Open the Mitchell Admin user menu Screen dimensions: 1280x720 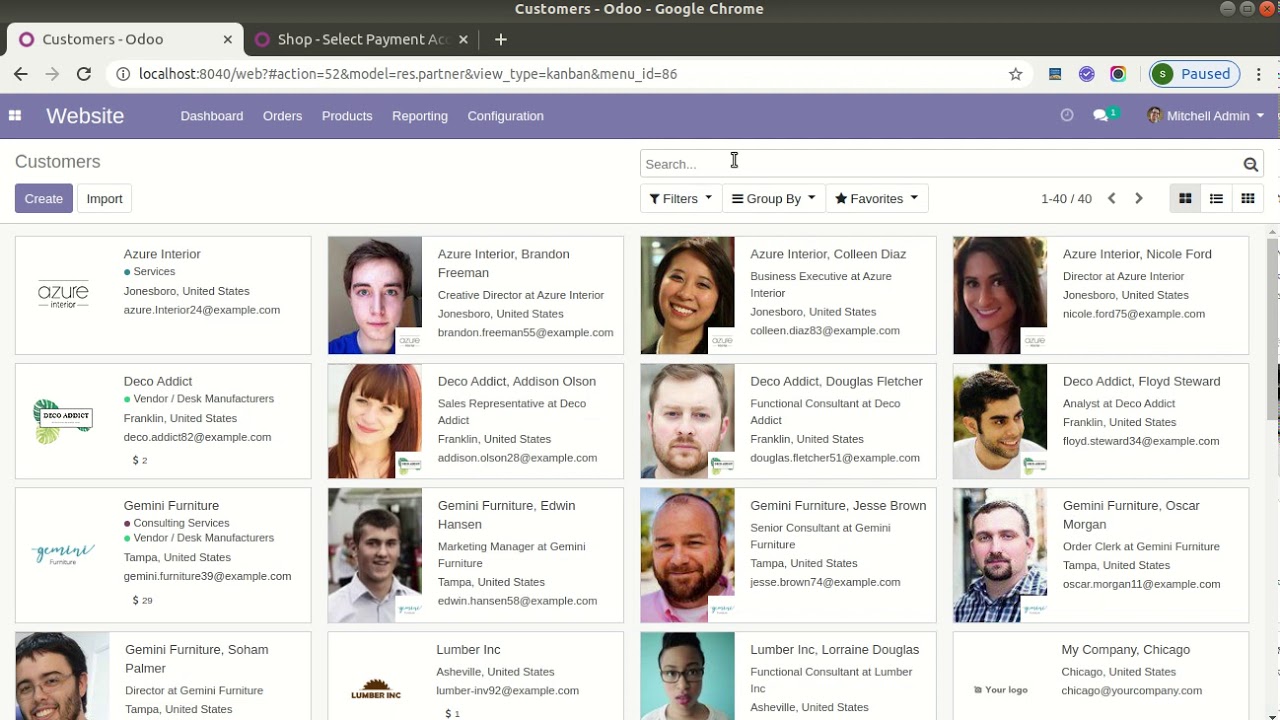point(1206,116)
